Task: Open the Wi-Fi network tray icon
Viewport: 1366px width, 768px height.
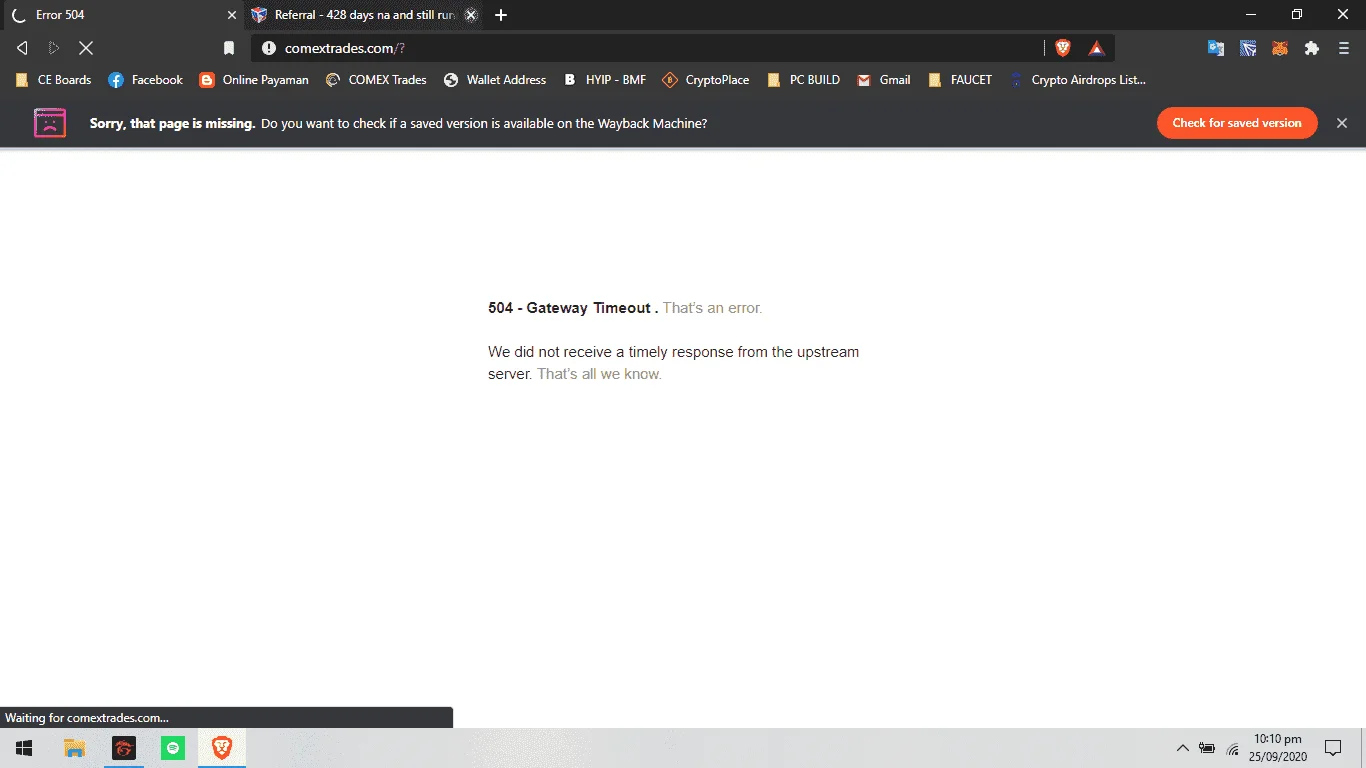Action: [x=1233, y=748]
